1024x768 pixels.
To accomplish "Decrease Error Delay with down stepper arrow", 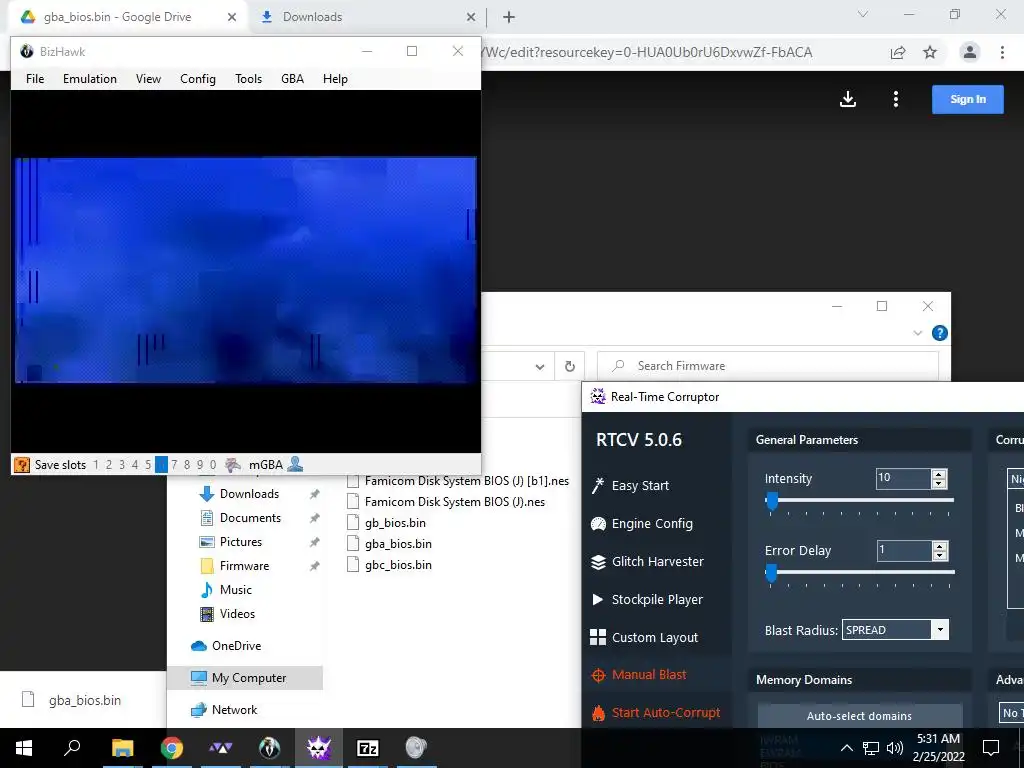I will click(x=939, y=555).
